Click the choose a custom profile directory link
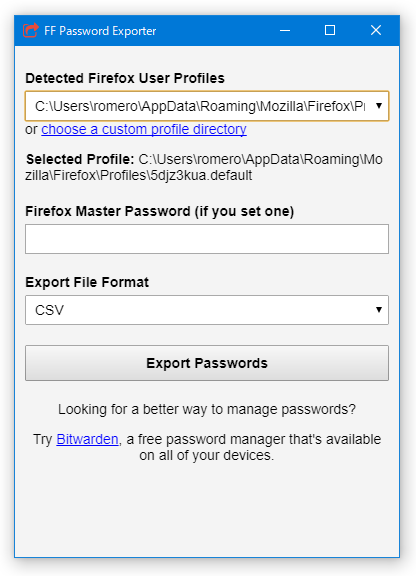The width and height of the screenshot is (416, 576). [144, 129]
